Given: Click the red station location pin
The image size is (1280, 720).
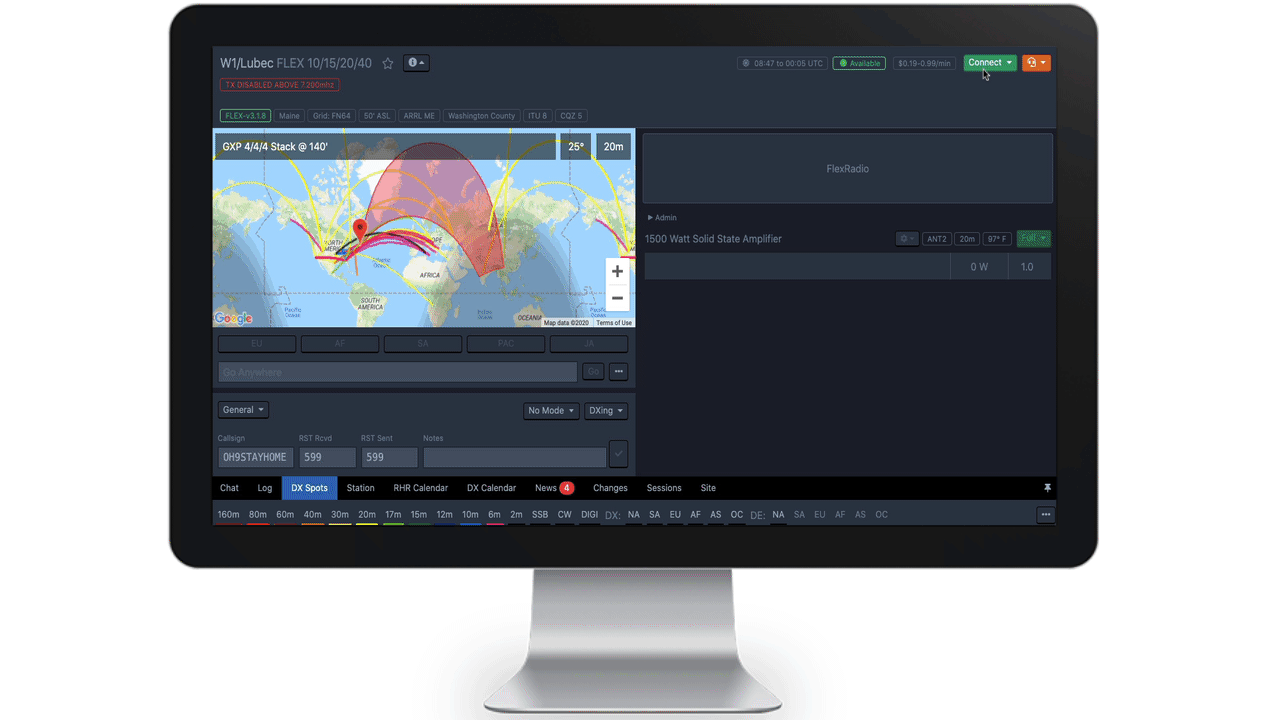Looking at the screenshot, I should tap(360, 230).
